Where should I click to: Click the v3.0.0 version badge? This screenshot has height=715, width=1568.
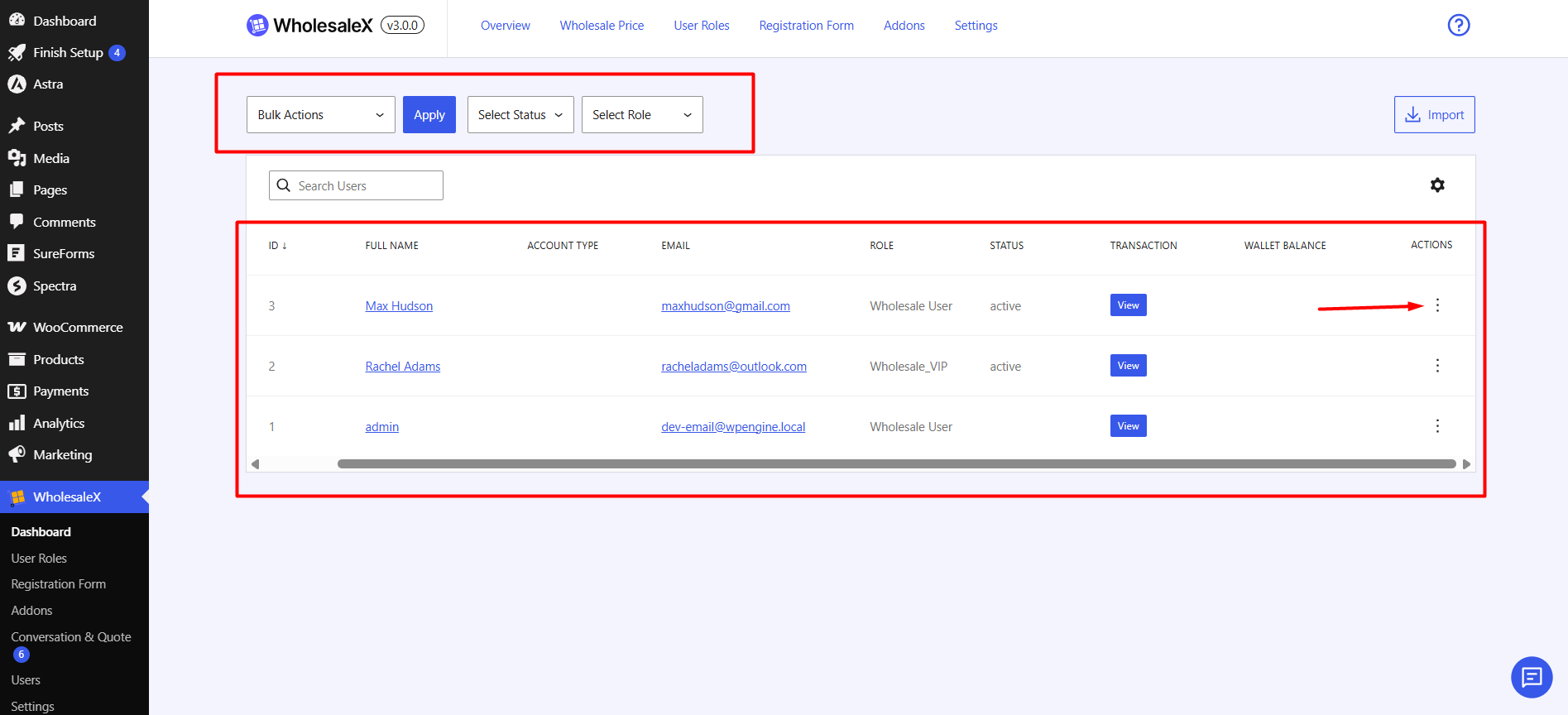pos(402,26)
